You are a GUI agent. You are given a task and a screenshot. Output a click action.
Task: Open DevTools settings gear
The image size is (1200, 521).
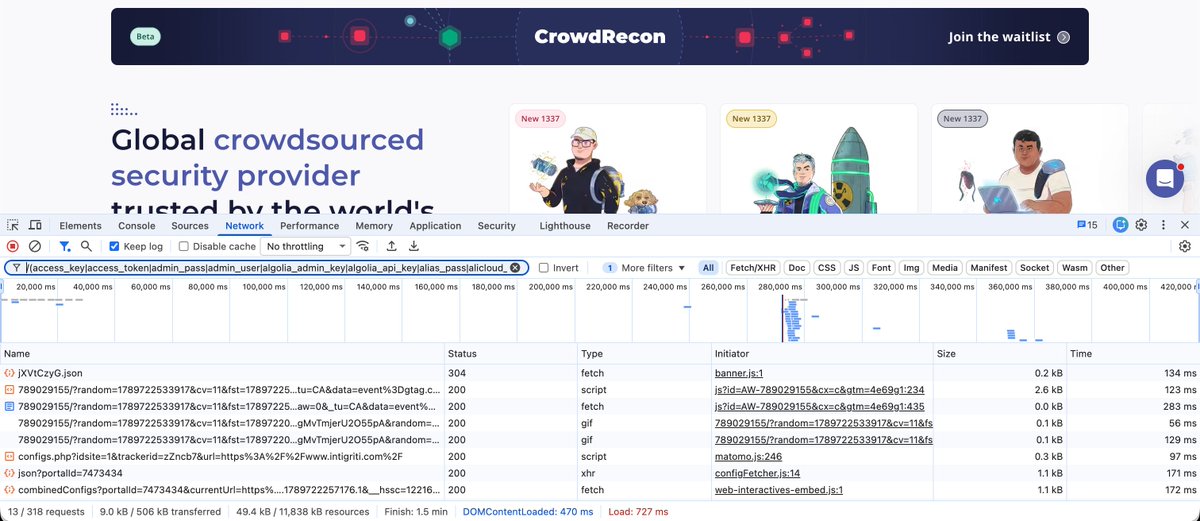click(1141, 226)
